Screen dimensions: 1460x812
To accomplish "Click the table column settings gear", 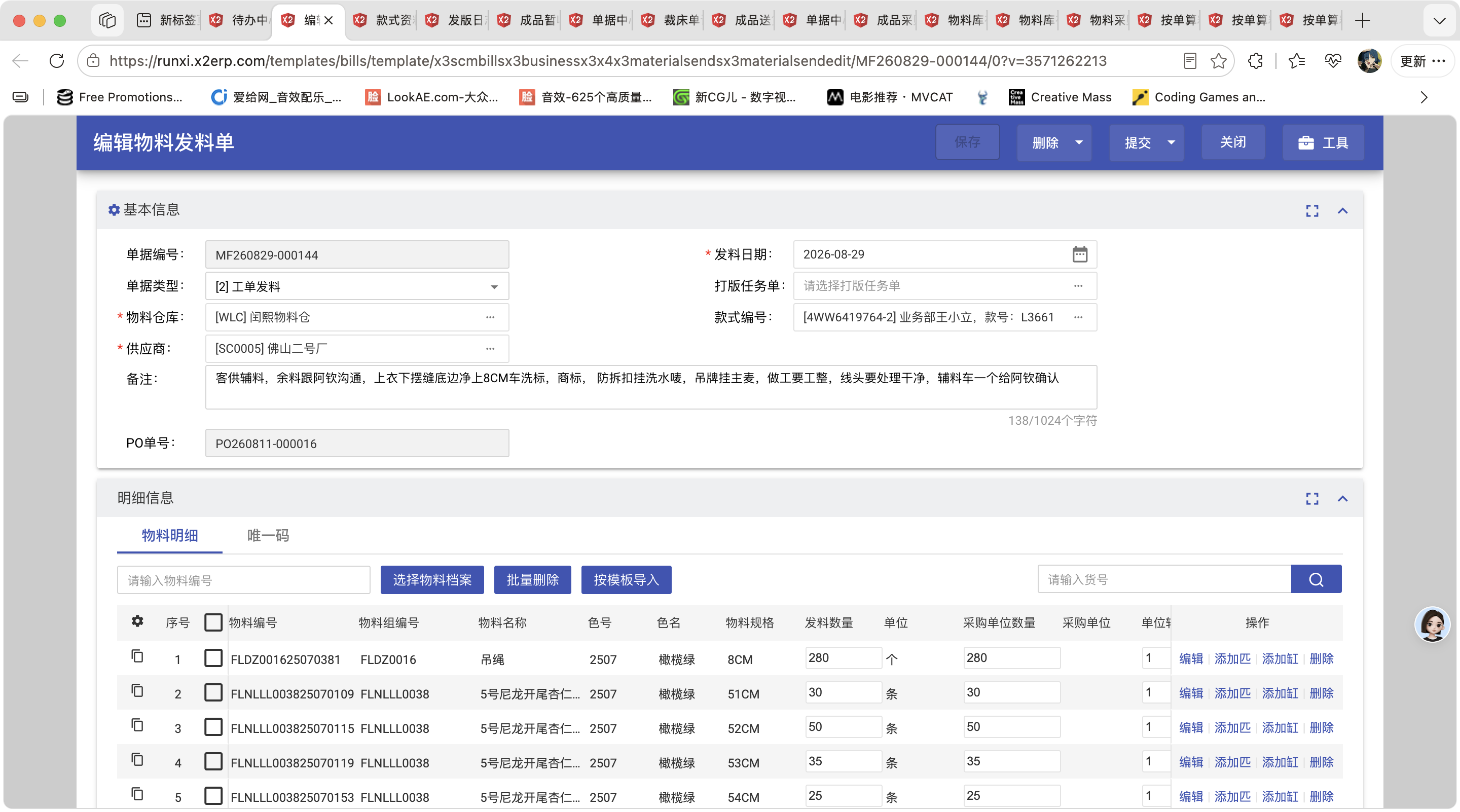I will click(x=137, y=621).
